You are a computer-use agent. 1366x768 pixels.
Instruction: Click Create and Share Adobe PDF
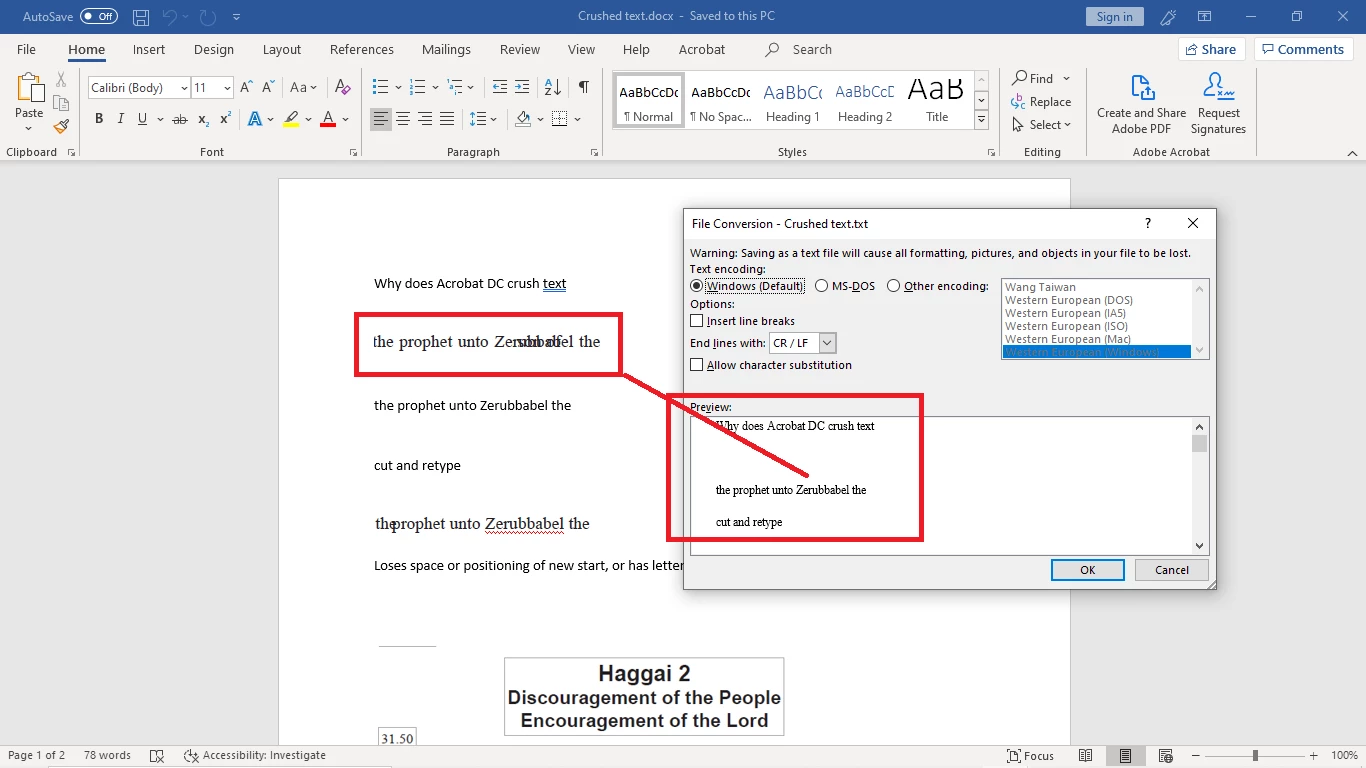(x=1141, y=104)
